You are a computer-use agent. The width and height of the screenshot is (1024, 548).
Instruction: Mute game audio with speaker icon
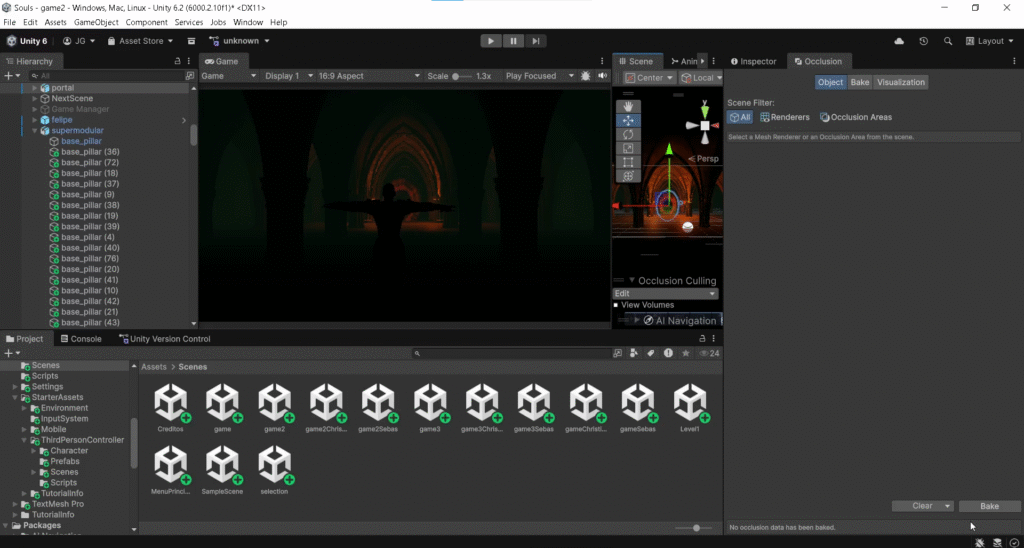[x=602, y=76]
